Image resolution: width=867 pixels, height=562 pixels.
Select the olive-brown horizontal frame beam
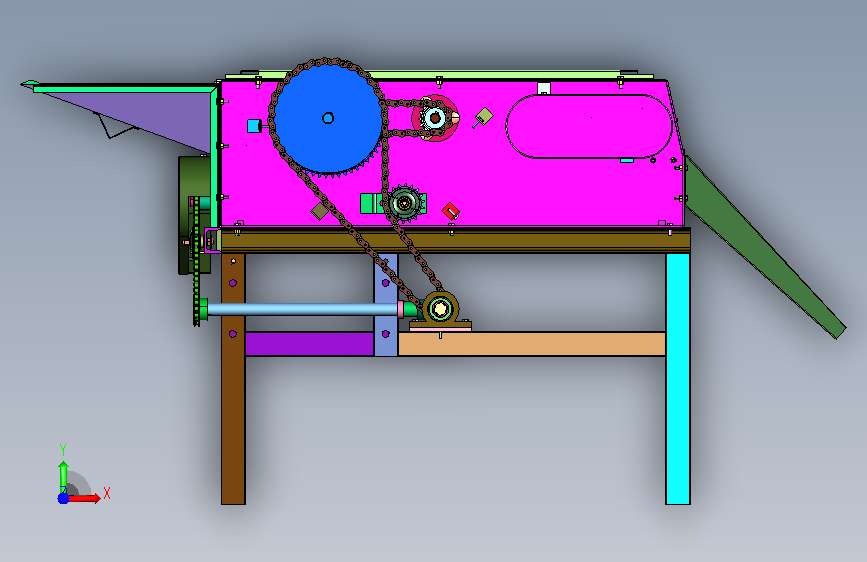pyautogui.click(x=455, y=241)
